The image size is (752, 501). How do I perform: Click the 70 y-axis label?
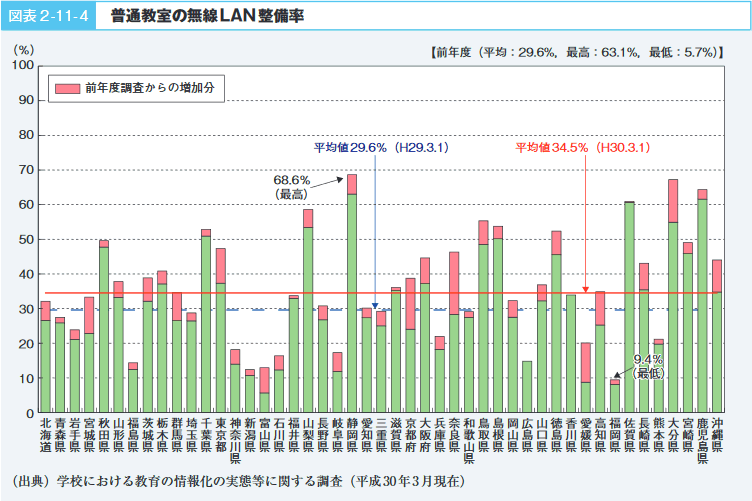click(x=26, y=170)
